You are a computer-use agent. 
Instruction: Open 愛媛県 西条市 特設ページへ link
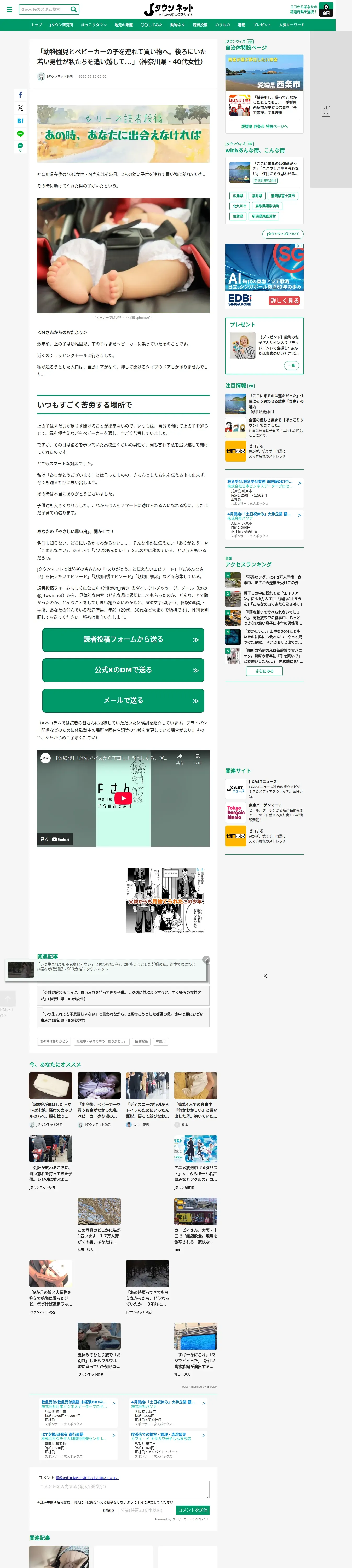pyautogui.click(x=264, y=126)
